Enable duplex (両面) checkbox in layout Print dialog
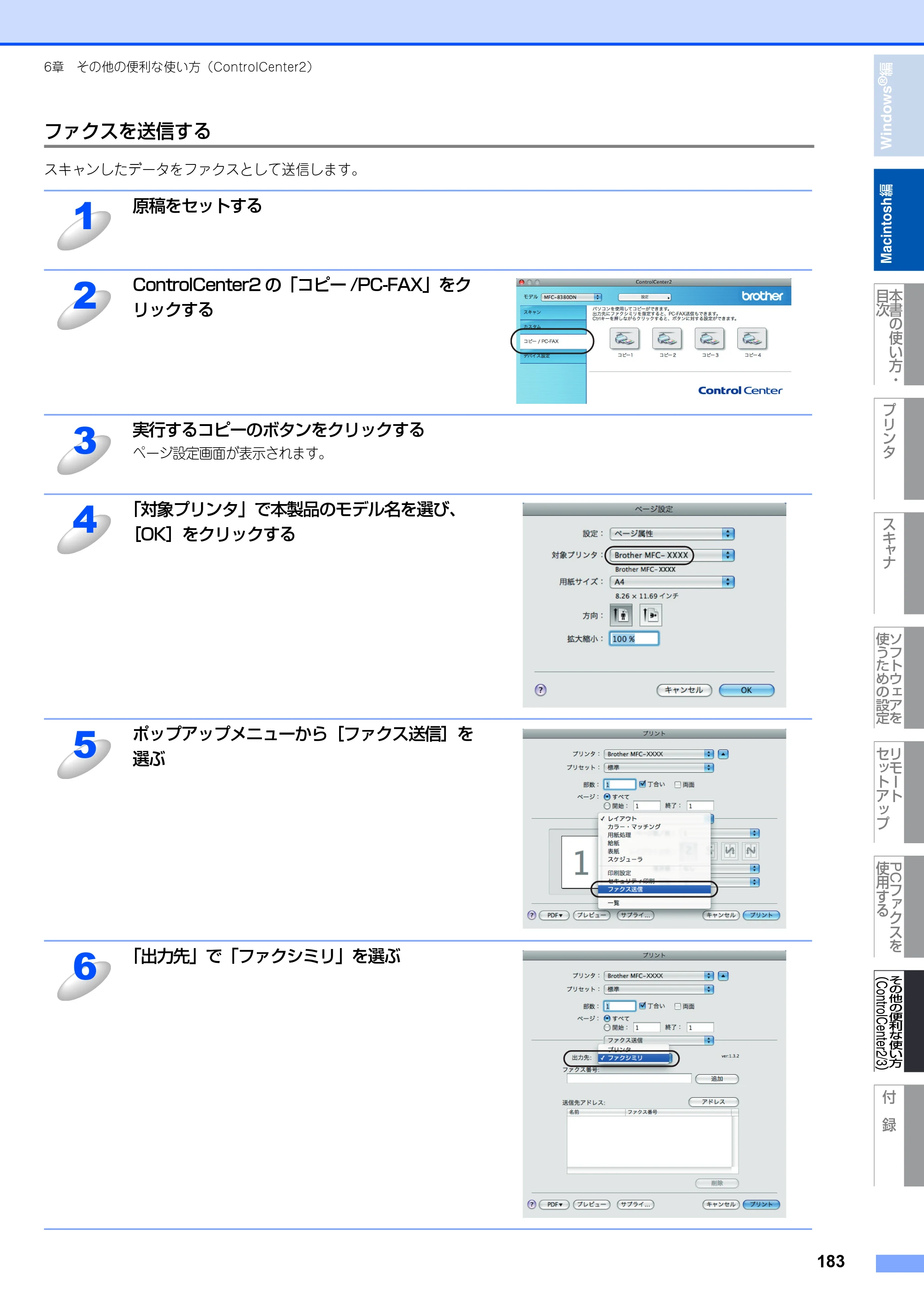Screen dimensions: 924x1308 coord(678,785)
